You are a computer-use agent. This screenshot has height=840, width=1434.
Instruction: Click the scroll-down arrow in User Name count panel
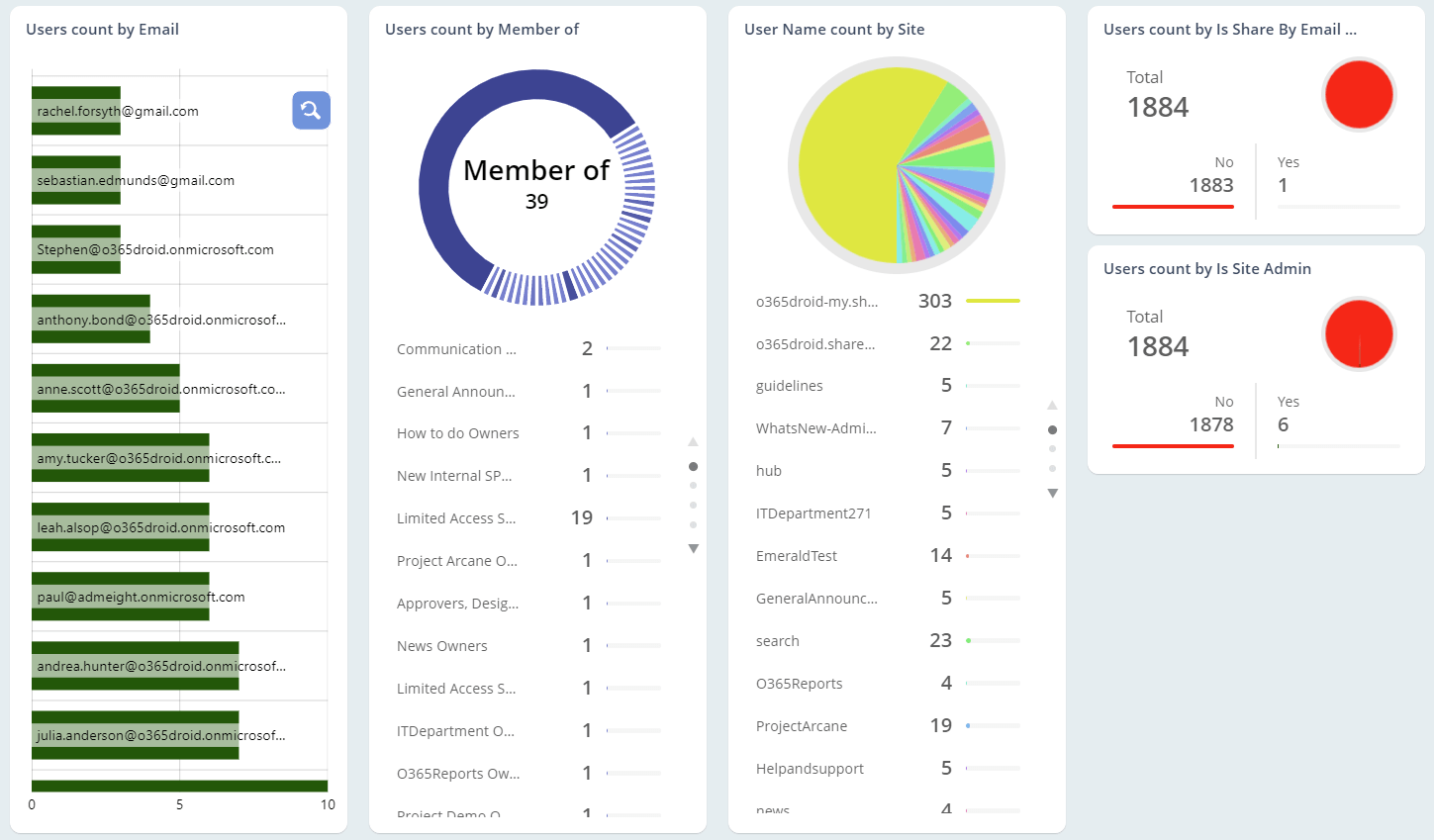[x=1052, y=492]
